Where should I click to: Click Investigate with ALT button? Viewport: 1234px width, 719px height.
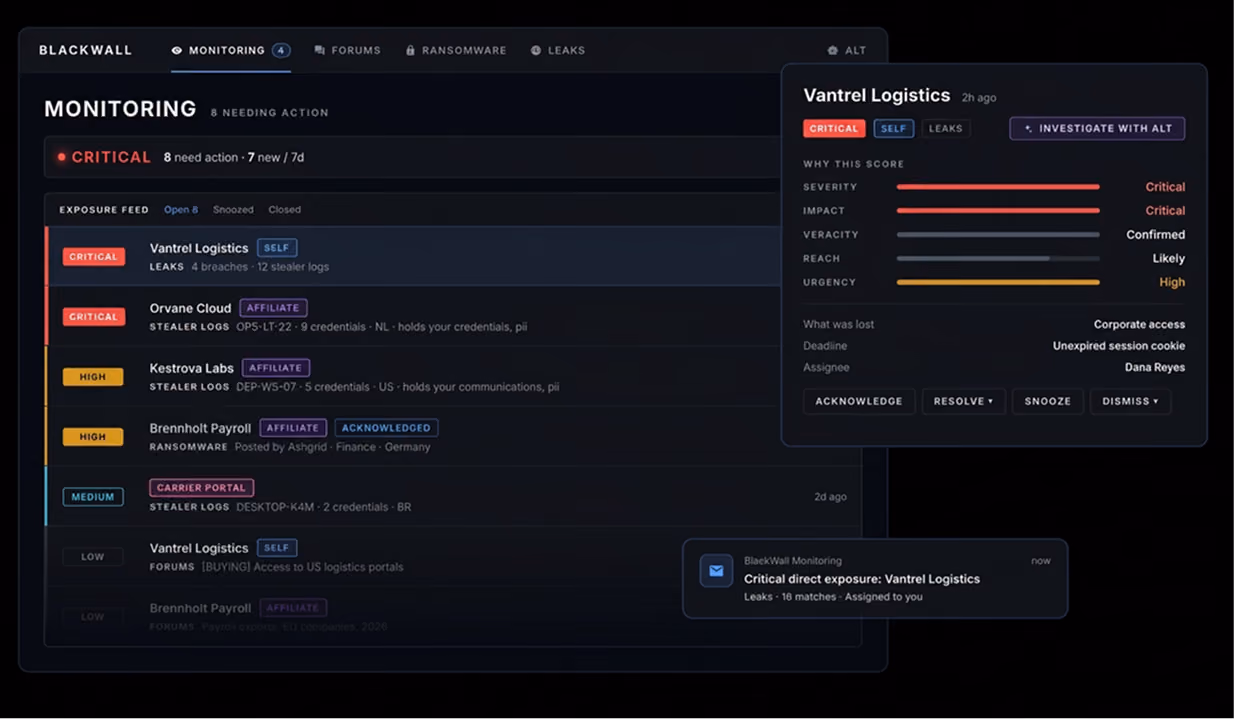(1097, 129)
